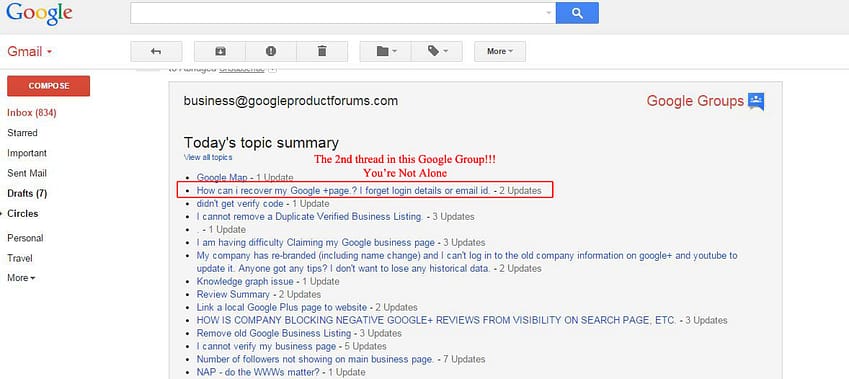Viewport: 849px width, 379px height.
Task: Click the Google logo
Action: pos(39,14)
